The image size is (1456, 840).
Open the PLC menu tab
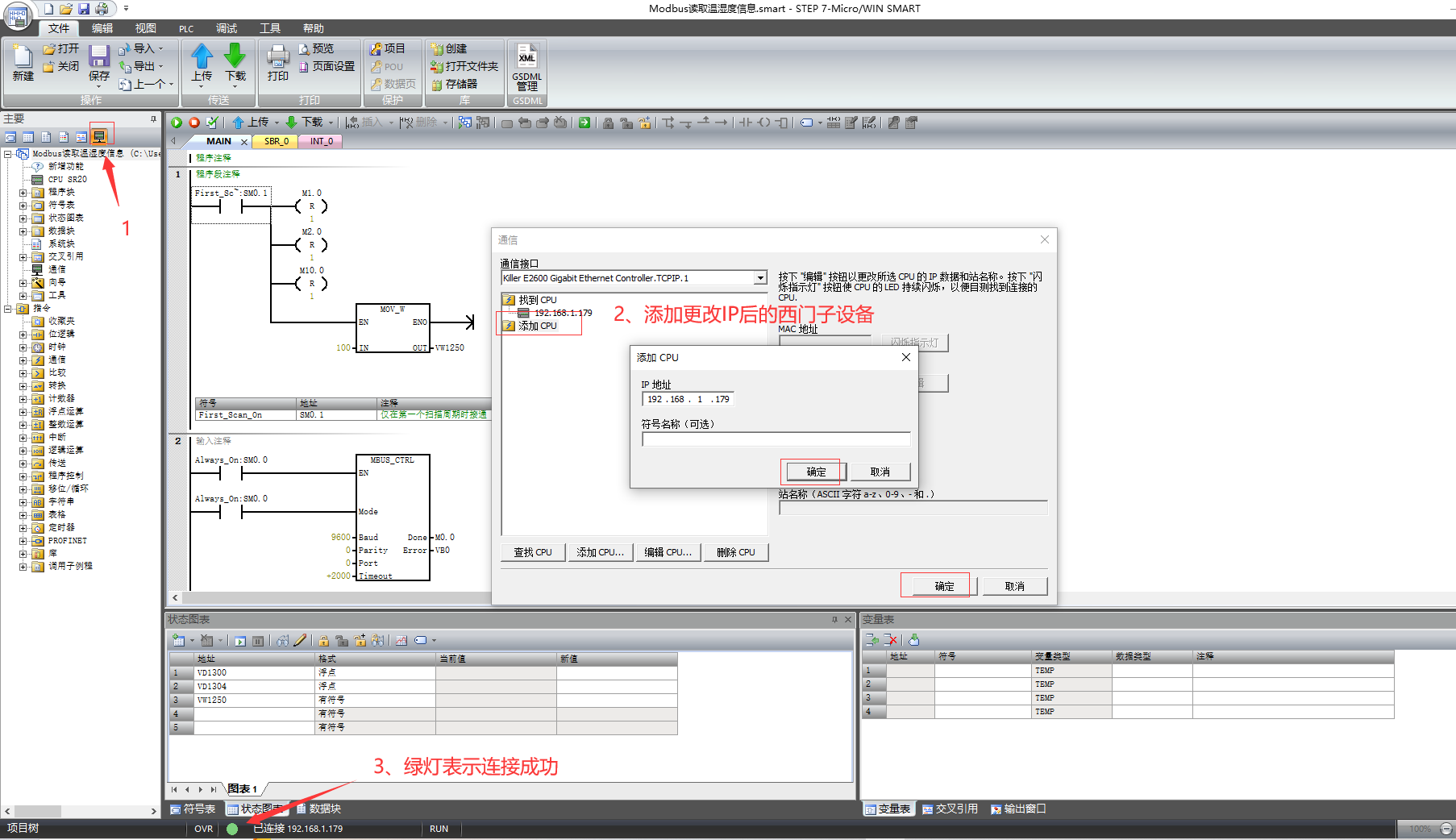[x=186, y=29]
